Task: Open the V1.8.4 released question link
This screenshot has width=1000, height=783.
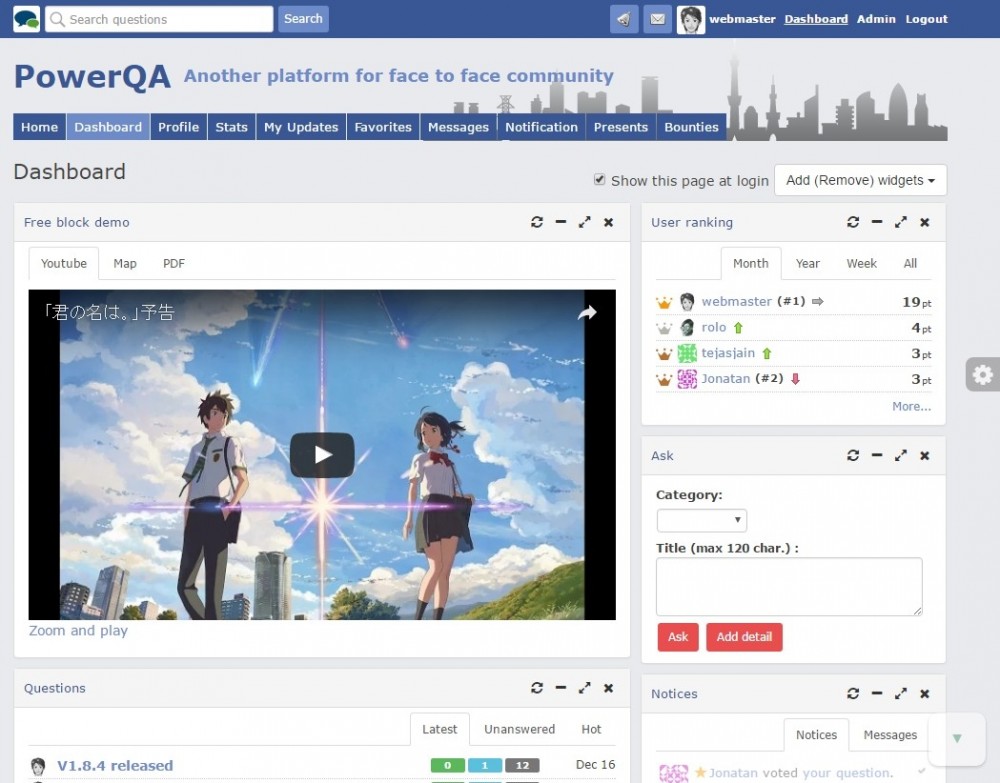Action: tap(115, 765)
